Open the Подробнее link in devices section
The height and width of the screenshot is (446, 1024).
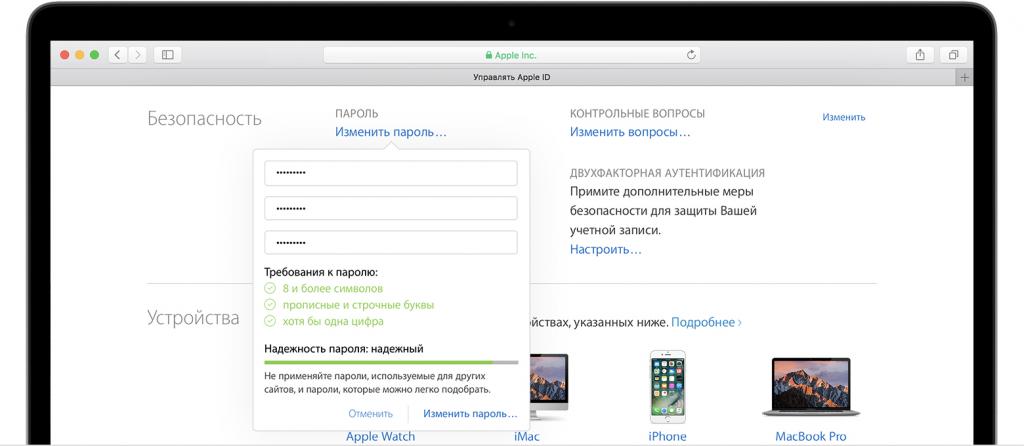pos(706,323)
